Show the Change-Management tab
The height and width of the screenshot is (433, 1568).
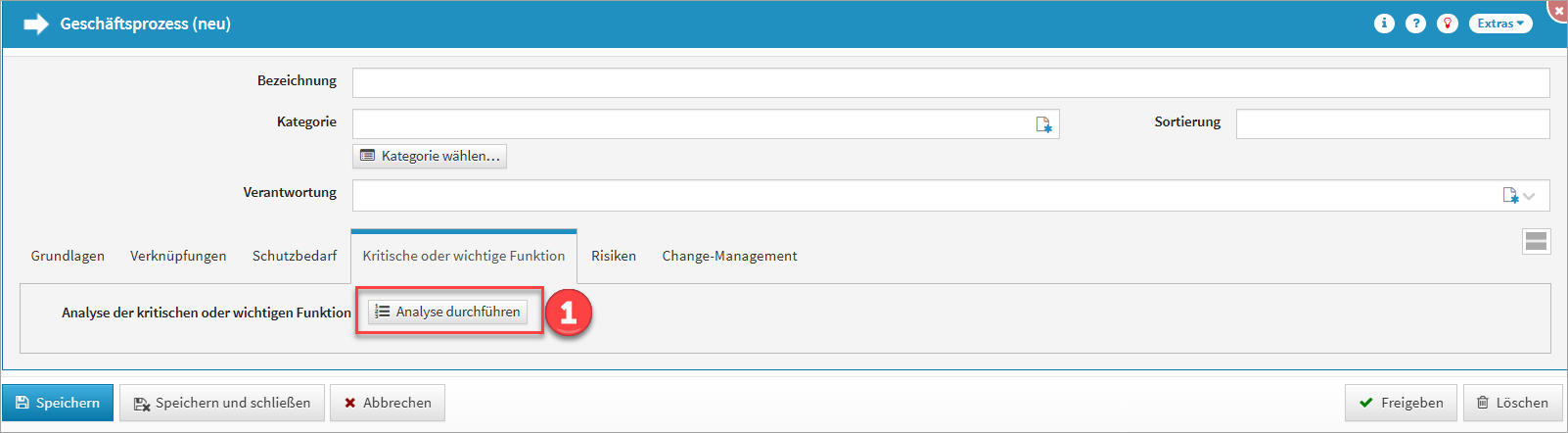[729, 256]
